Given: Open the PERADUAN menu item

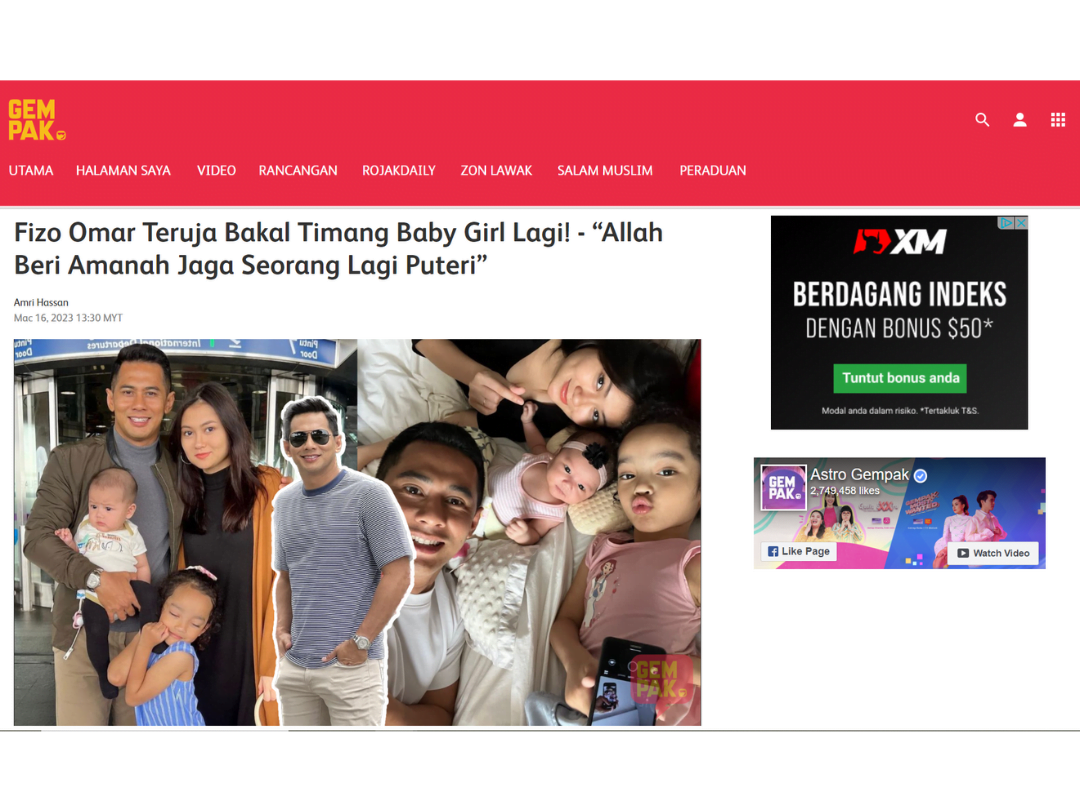Looking at the screenshot, I should coord(713,170).
